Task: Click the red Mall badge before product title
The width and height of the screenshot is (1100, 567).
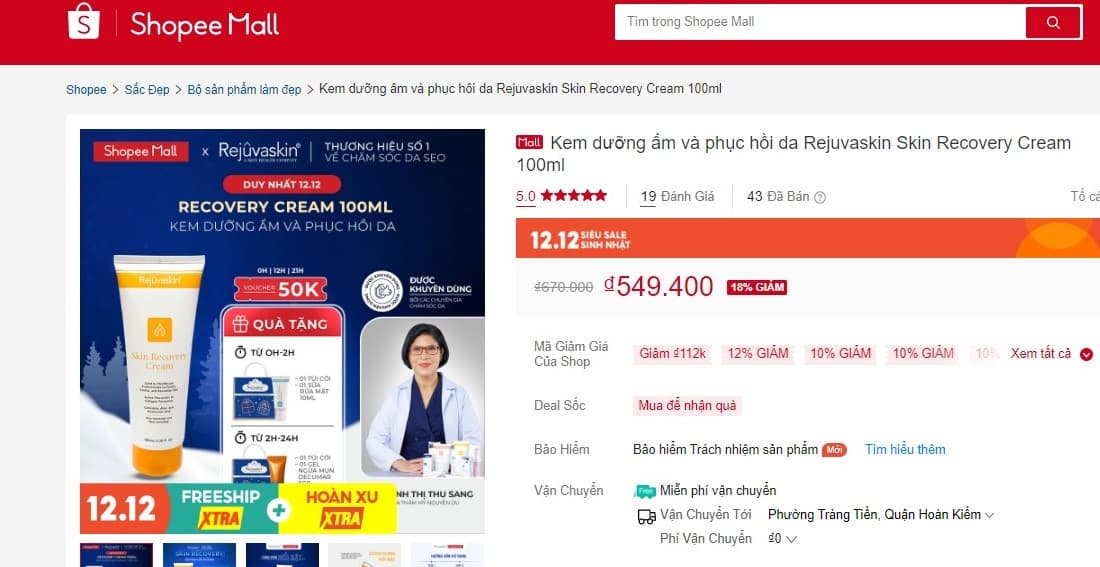Action: point(529,142)
